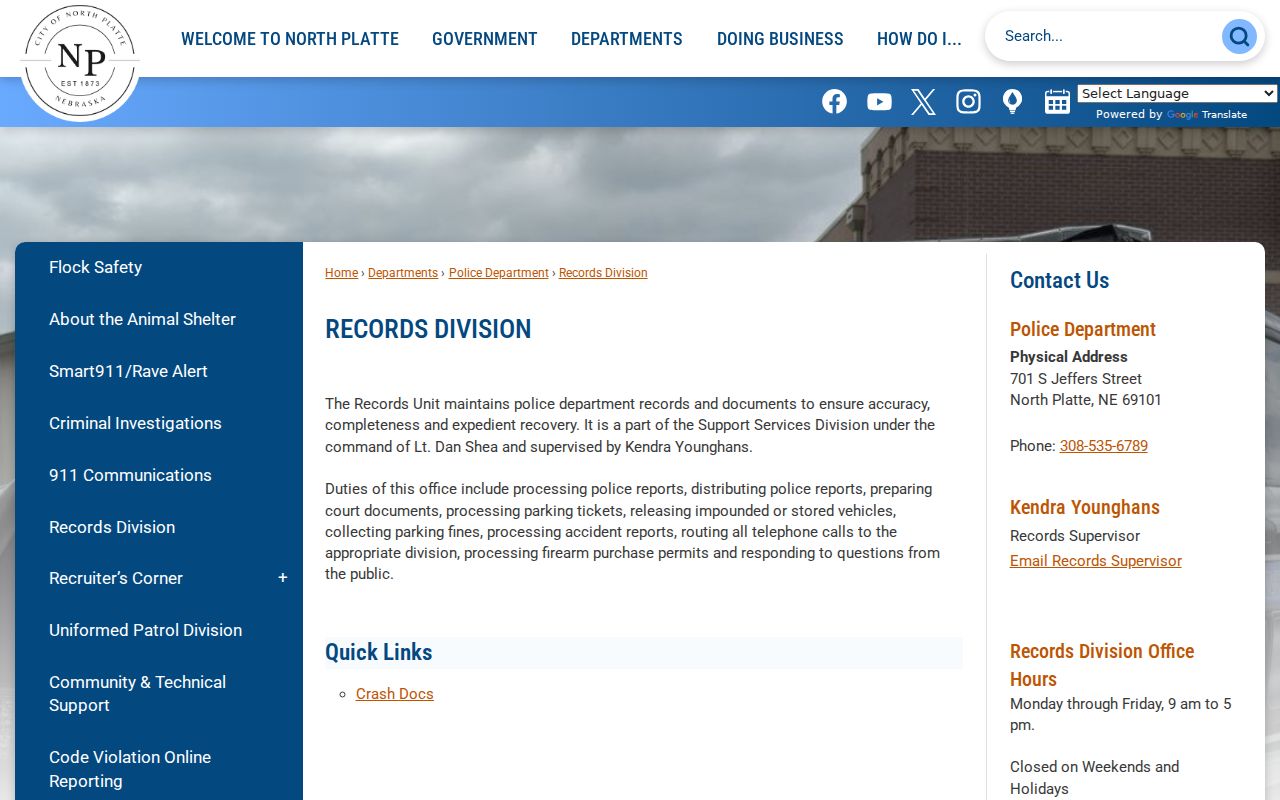Open Recruiter's Corner sidebar link

[x=116, y=578]
